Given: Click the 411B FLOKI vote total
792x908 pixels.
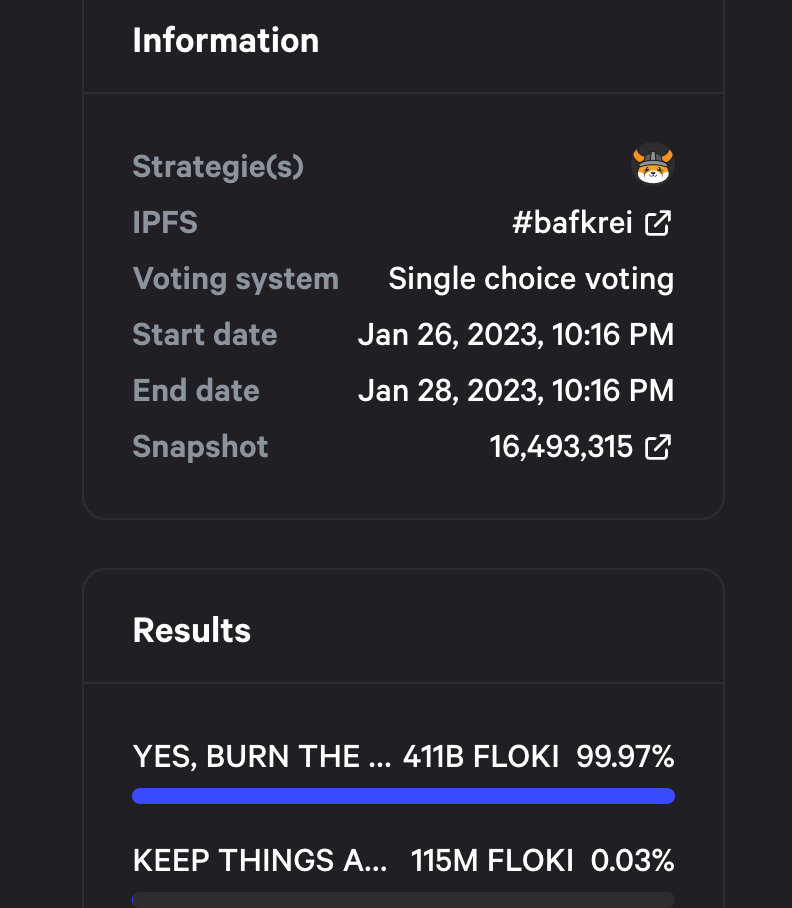Looking at the screenshot, I should pos(481,756).
